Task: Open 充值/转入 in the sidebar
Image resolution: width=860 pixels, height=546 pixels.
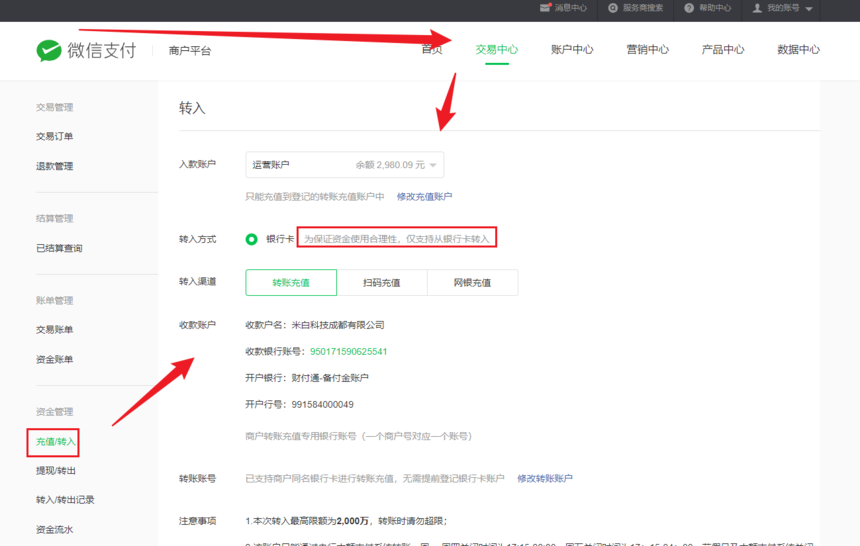Action: [55, 442]
